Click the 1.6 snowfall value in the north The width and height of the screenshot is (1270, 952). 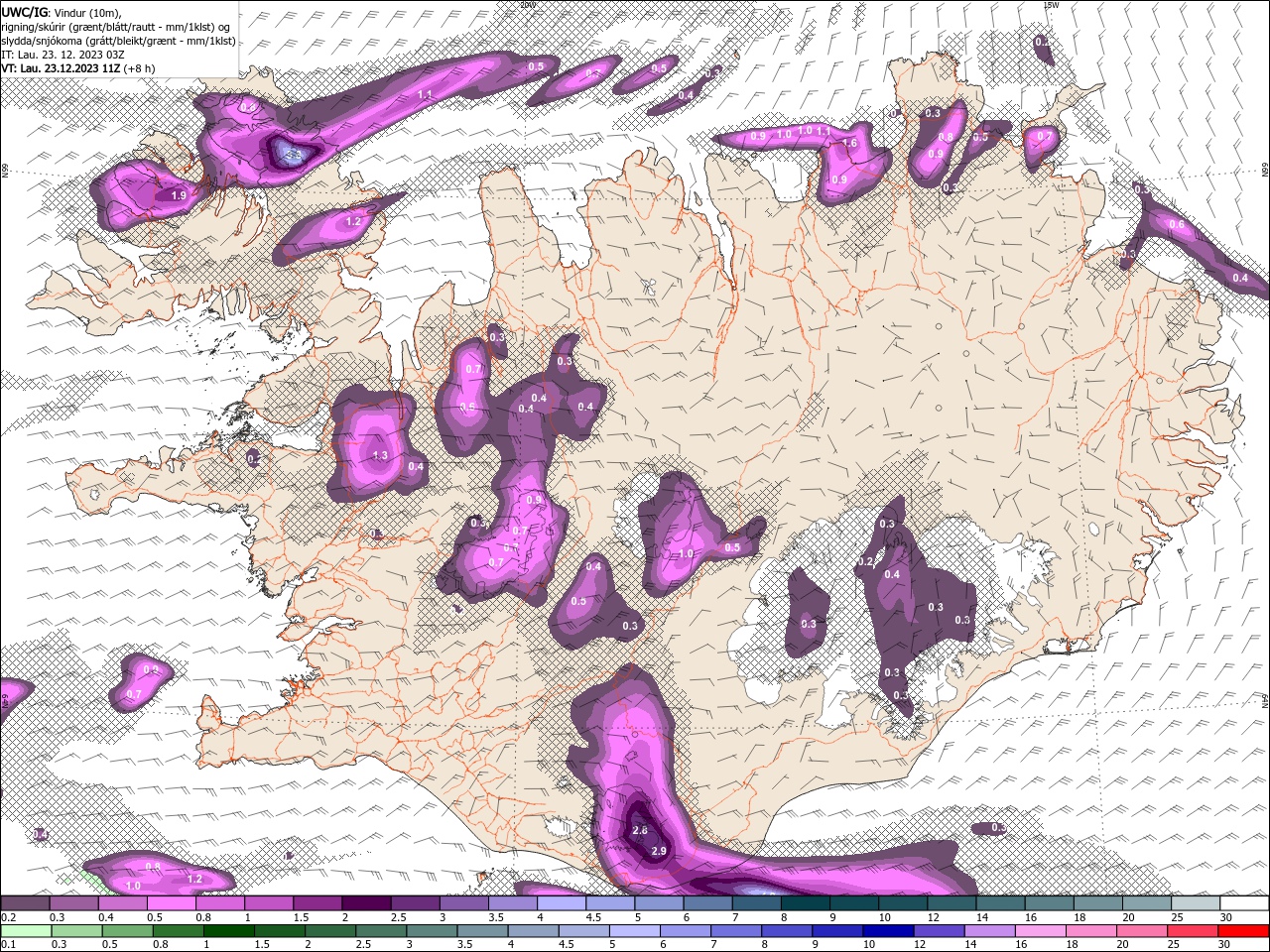[x=849, y=144]
